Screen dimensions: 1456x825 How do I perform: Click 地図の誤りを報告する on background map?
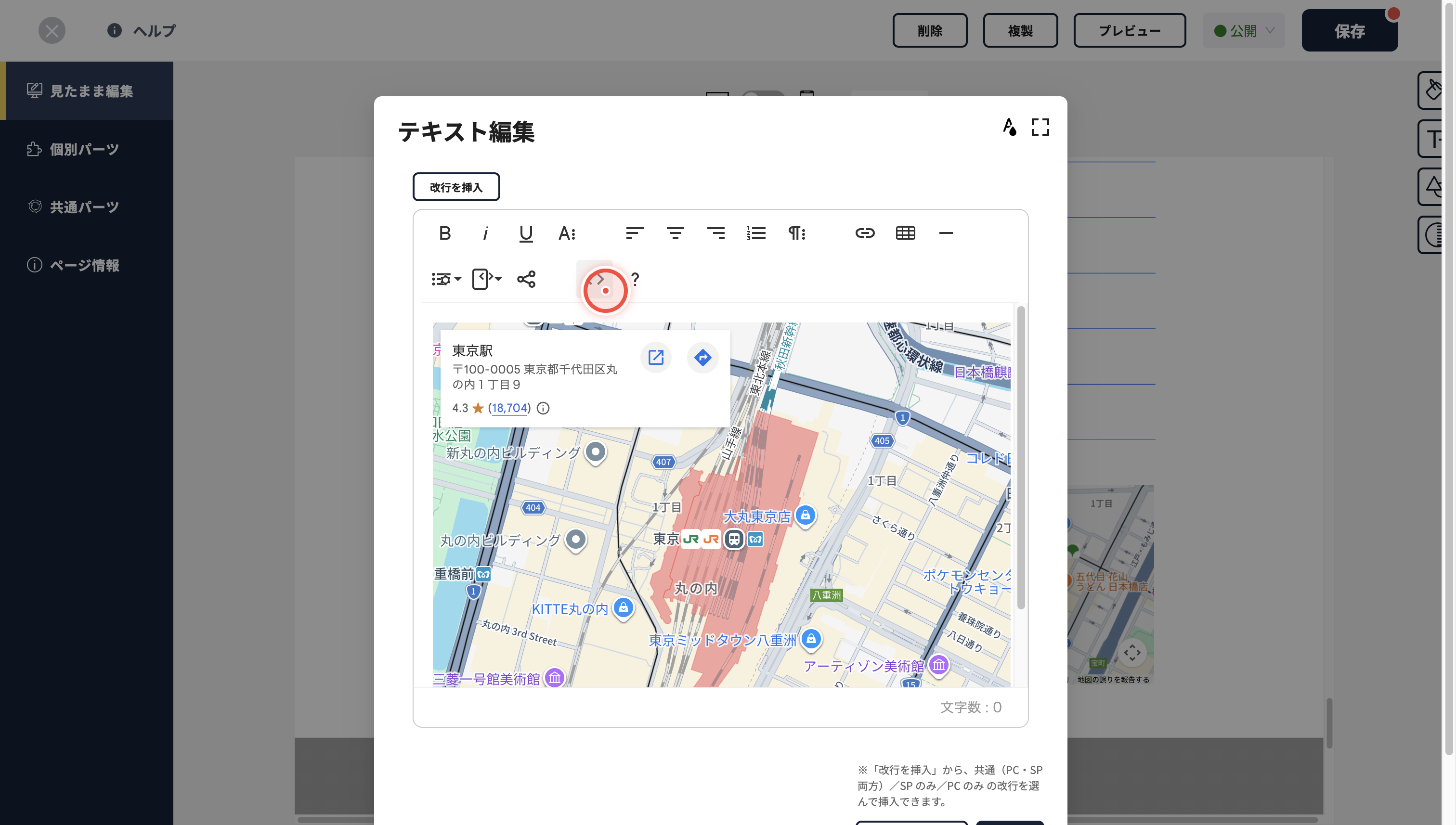click(1113, 679)
